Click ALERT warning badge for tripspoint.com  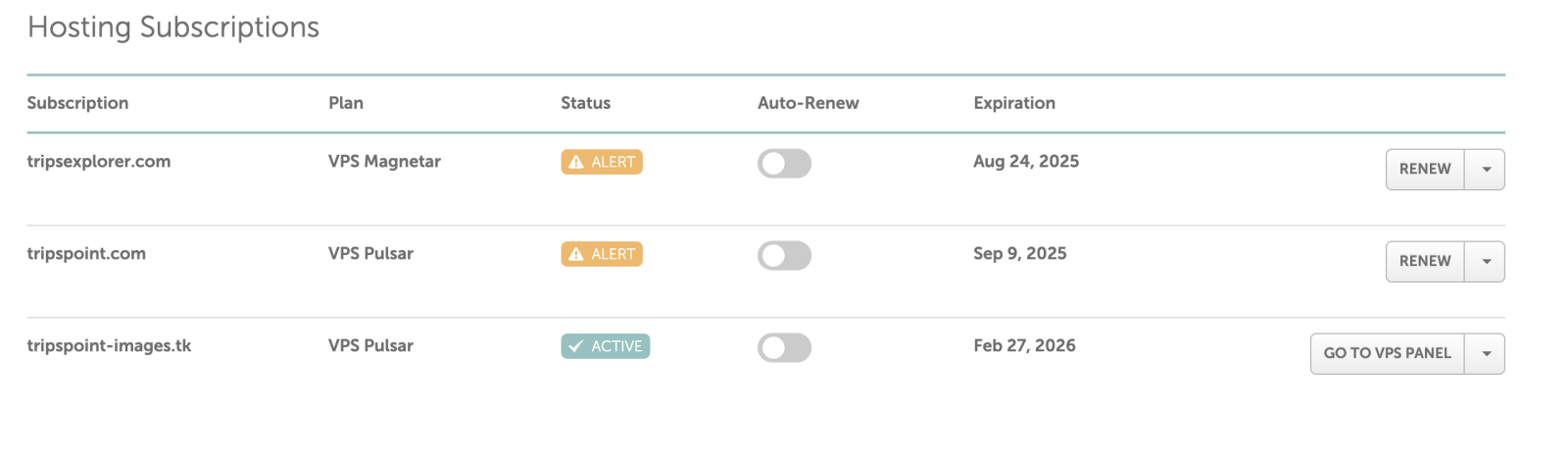(x=602, y=254)
